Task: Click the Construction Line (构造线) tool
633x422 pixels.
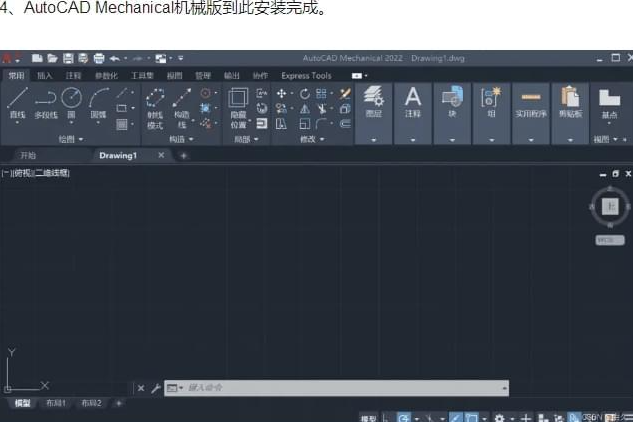Action: (x=182, y=108)
